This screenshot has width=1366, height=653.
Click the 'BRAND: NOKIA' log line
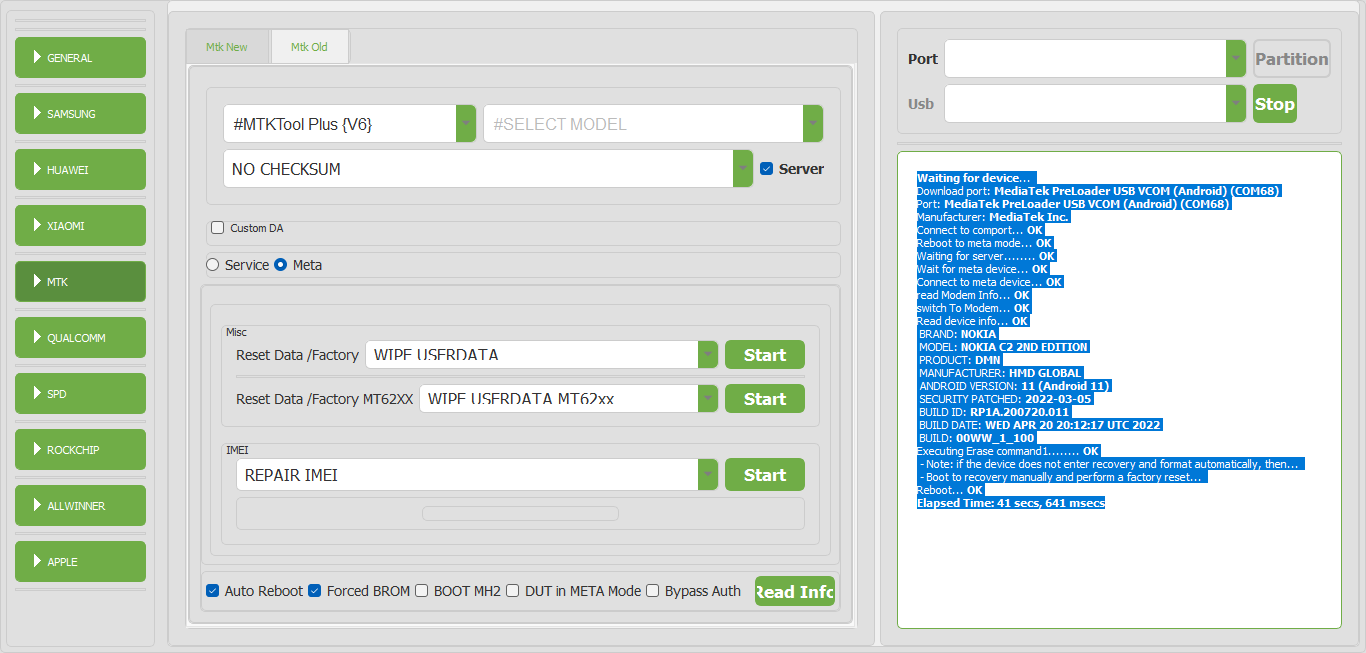(x=958, y=334)
